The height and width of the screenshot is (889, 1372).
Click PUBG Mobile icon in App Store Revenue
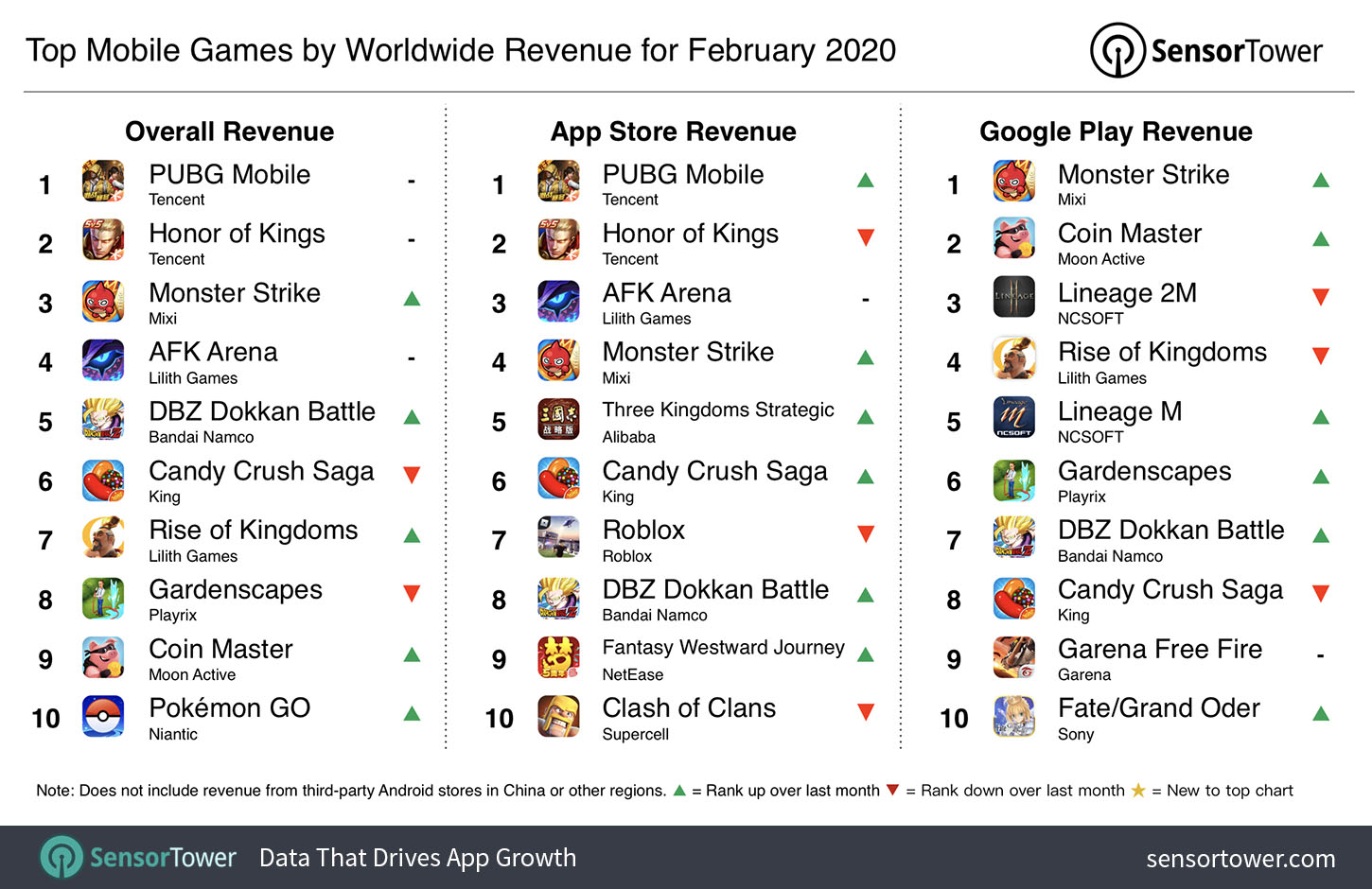(x=558, y=182)
